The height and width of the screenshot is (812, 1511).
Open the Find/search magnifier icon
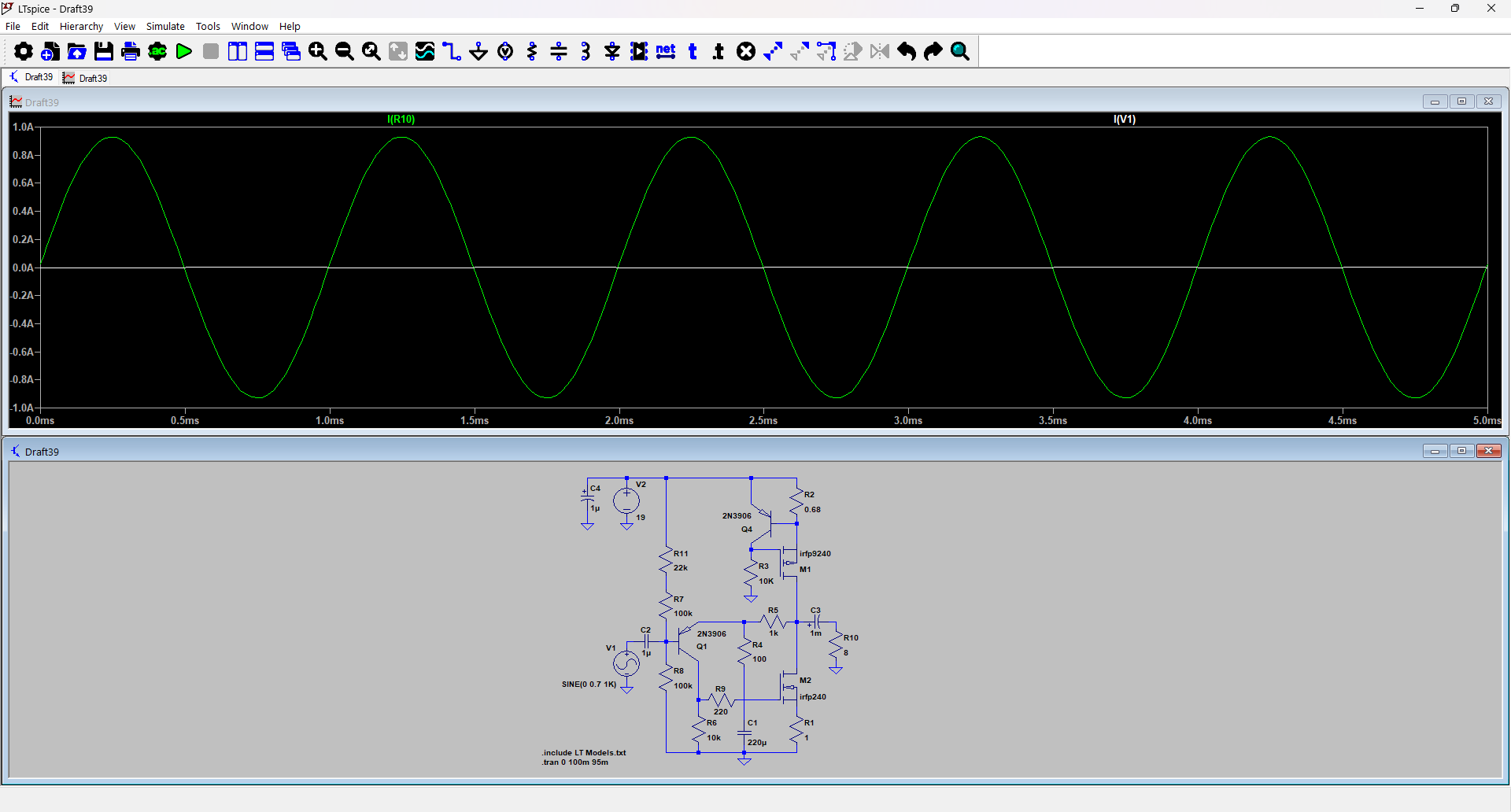960,52
